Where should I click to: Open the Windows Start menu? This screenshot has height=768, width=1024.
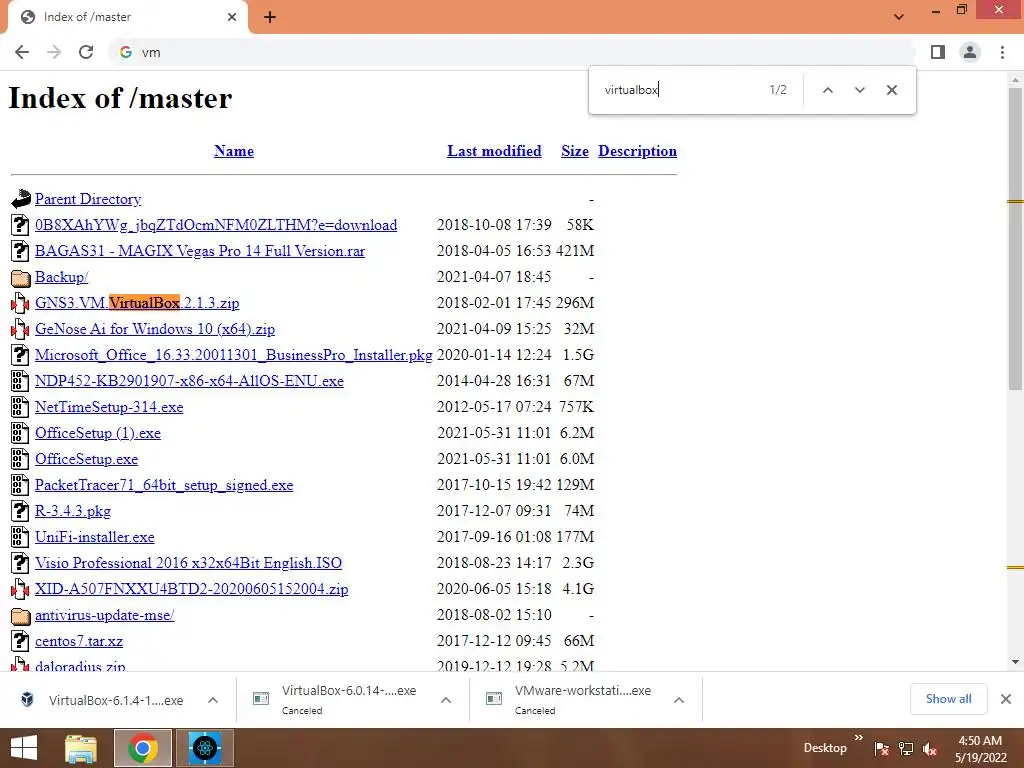pos(24,748)
